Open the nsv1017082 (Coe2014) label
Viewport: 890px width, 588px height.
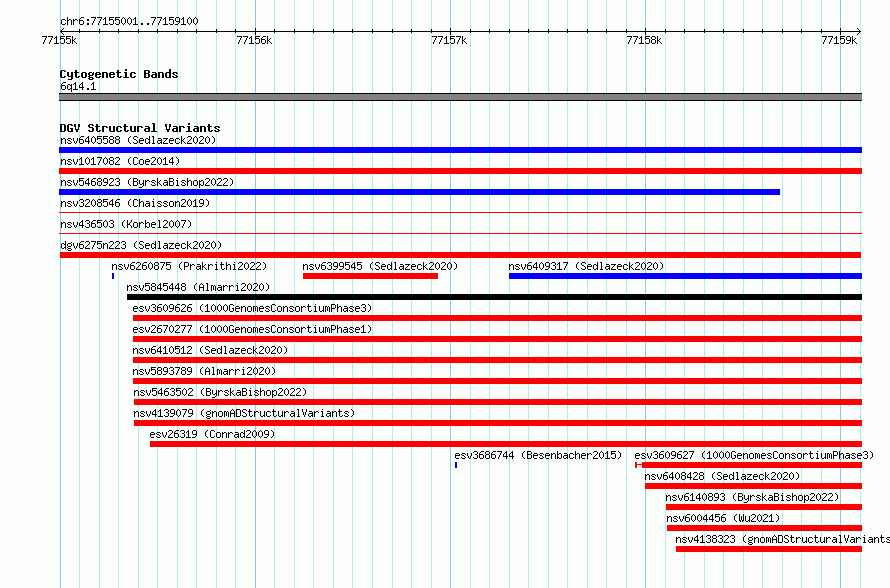[x=120, y=161]
